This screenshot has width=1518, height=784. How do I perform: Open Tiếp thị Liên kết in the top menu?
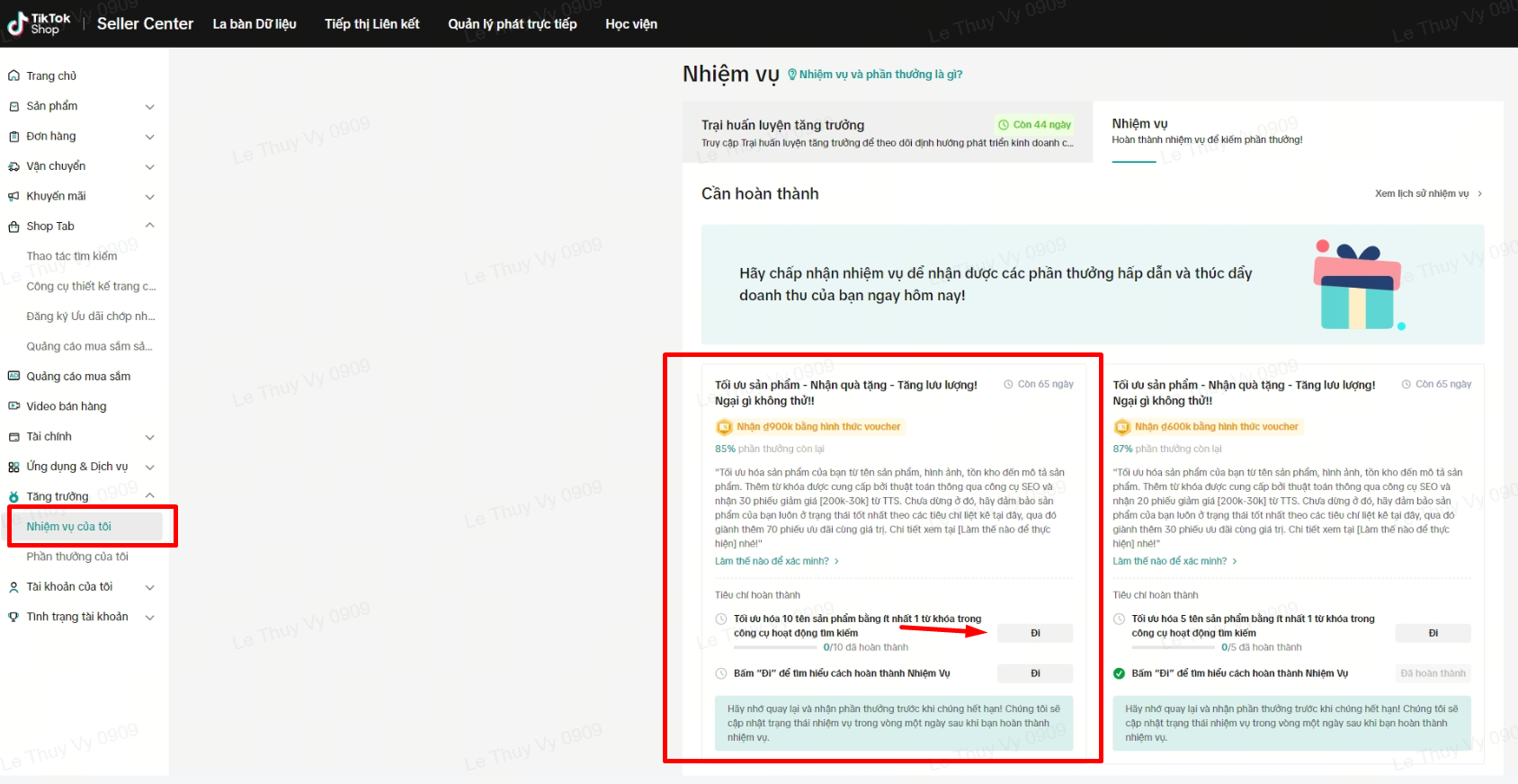coord(372,24)
